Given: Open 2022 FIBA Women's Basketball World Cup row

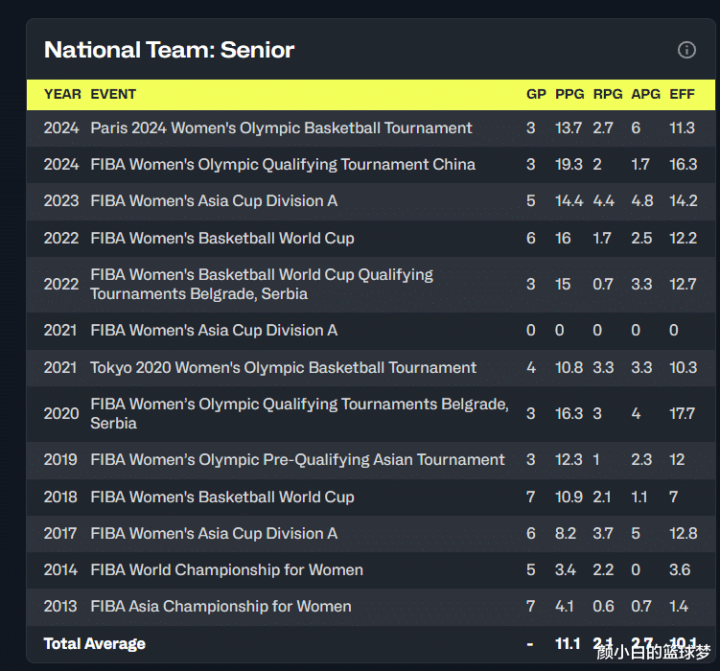Looking at the screenshot, I should click(x=222, y=238).
